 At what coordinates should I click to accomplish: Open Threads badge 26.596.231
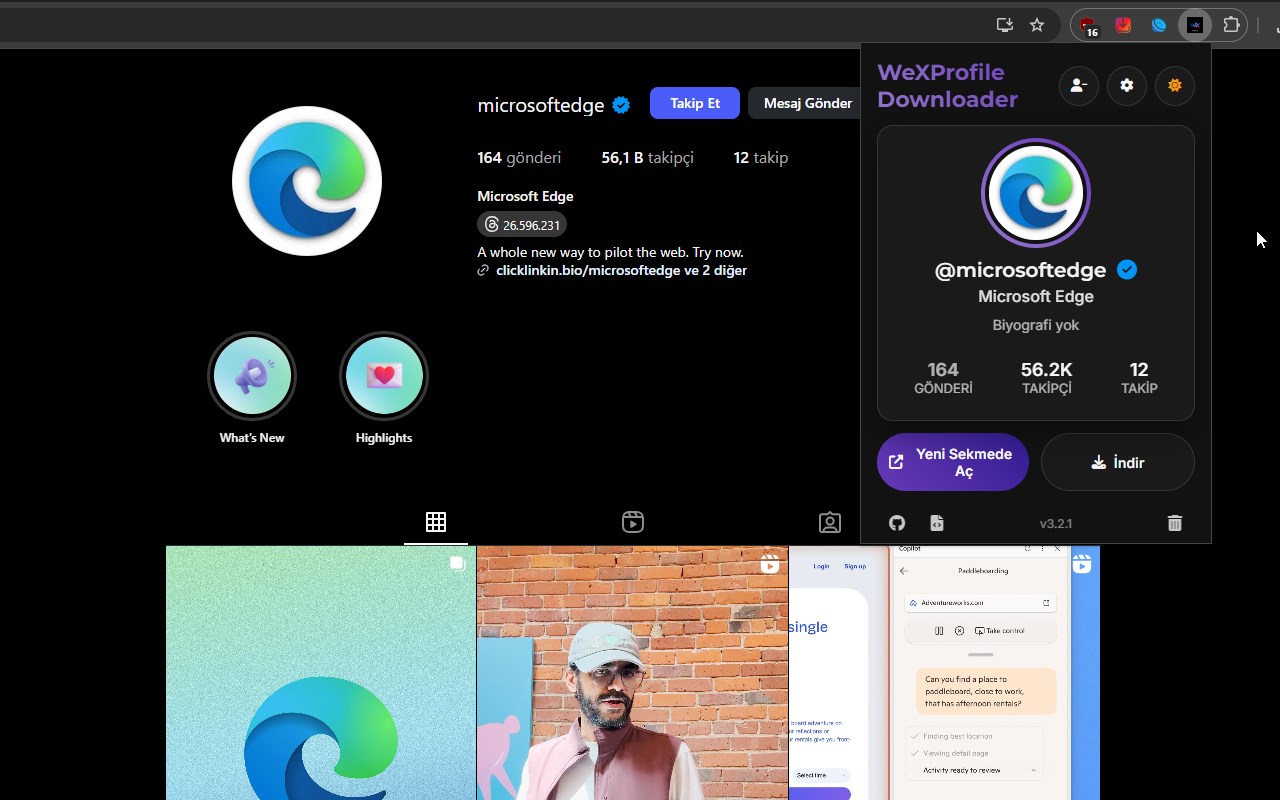click(522, 225)
